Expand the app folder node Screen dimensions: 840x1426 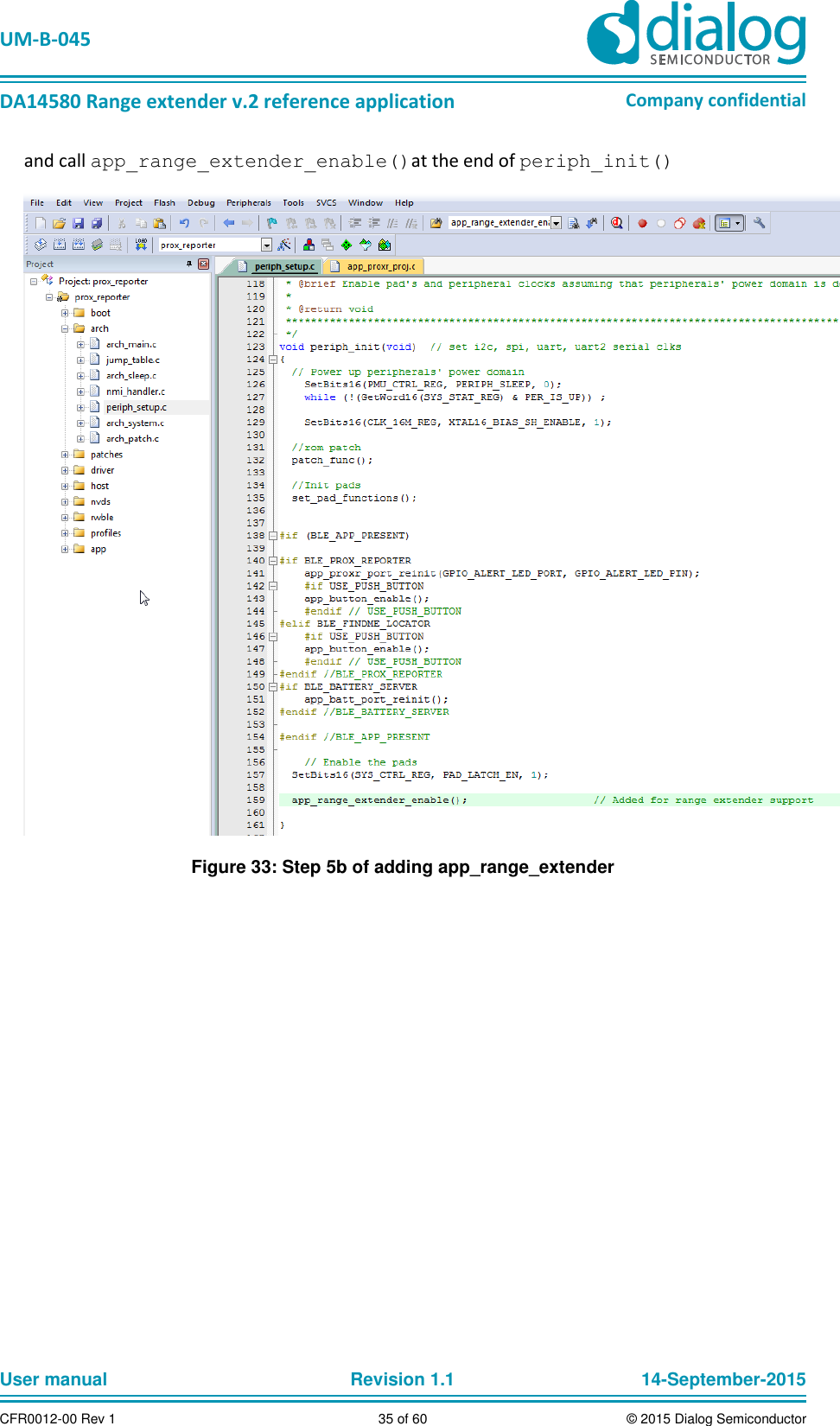coord(65,549)
